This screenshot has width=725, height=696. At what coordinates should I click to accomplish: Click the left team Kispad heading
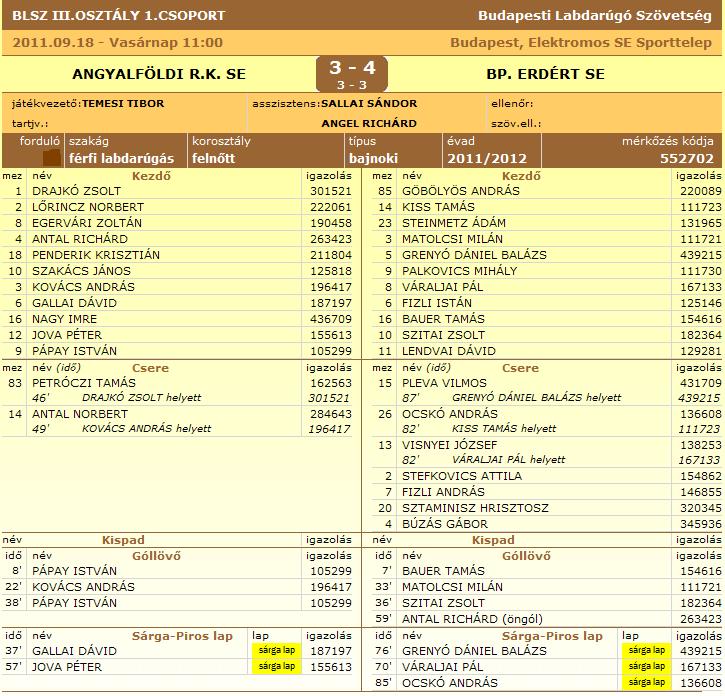[123, 540]
